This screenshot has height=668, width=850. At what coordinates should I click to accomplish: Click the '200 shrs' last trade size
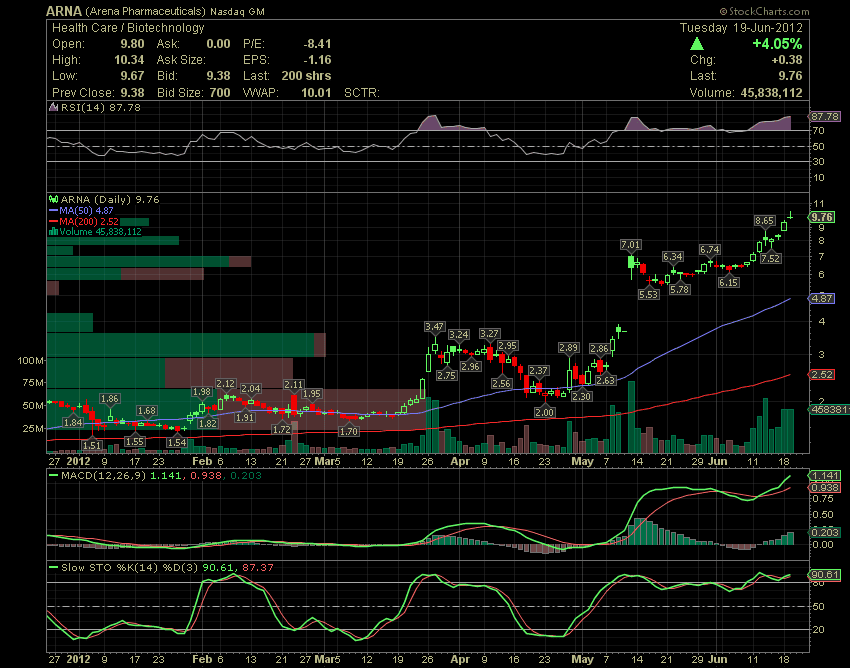click(x=306, y=76)
